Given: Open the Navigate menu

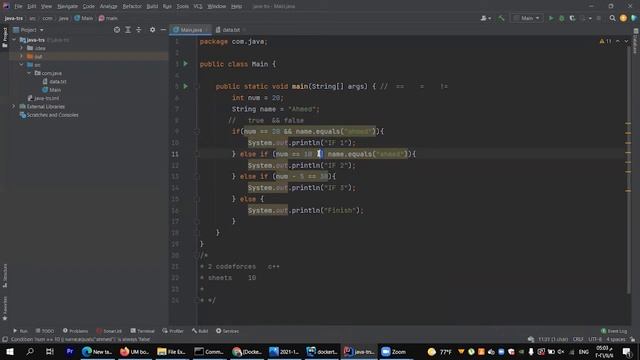Looking at the screenshot, I should (67, 7).
